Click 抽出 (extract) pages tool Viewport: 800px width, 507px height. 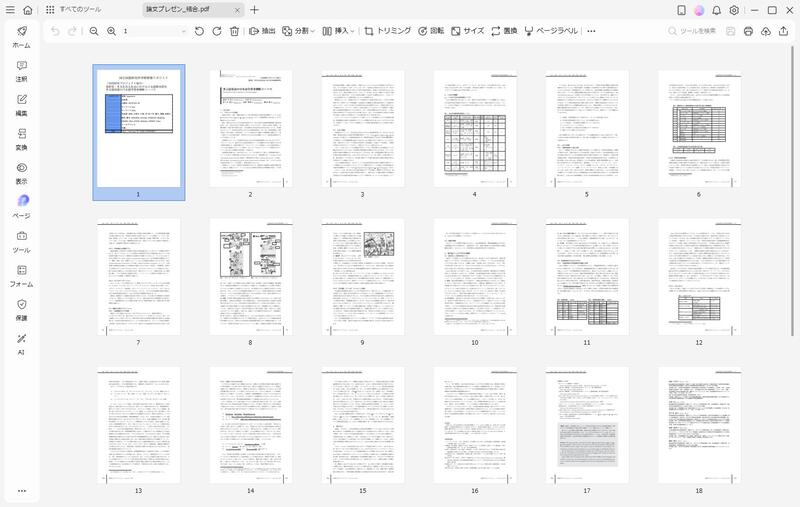click(262, 31)
